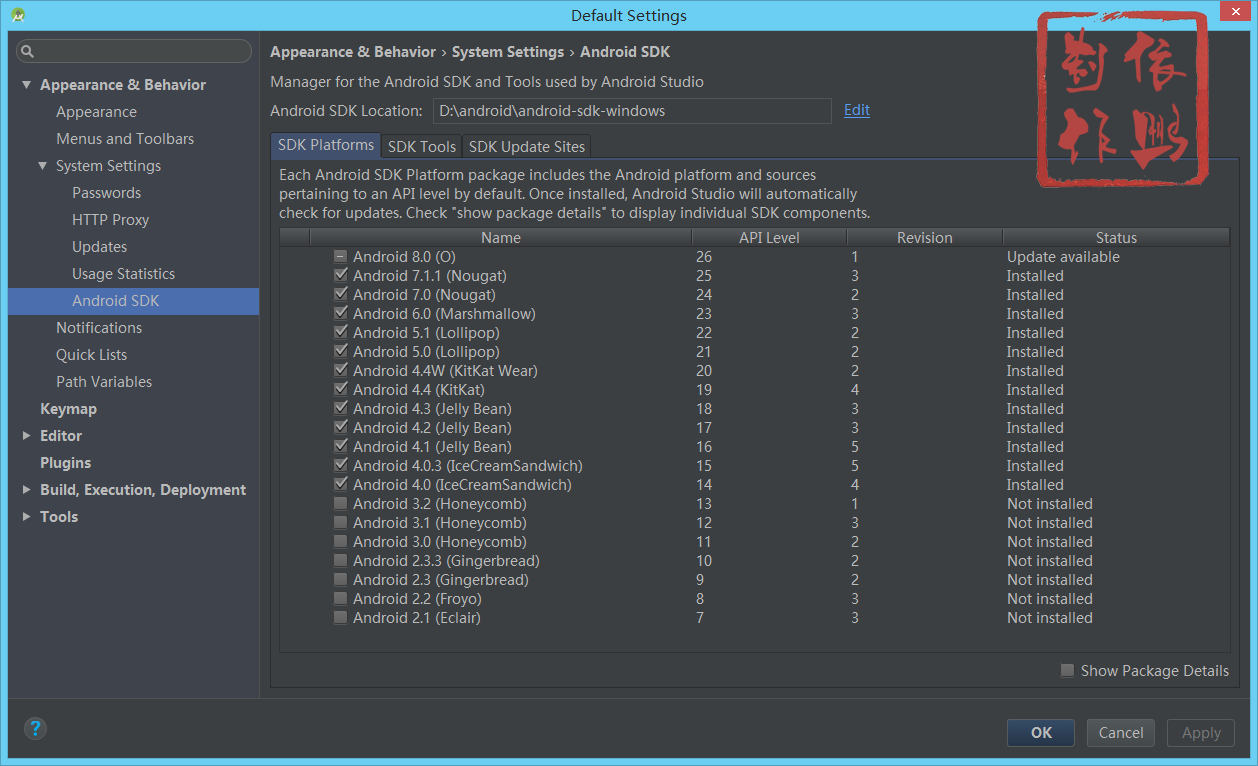Viewport: 1258px width, 766px height.
Task: Select Quick Lists in sidebar
Action: [91, 355]
